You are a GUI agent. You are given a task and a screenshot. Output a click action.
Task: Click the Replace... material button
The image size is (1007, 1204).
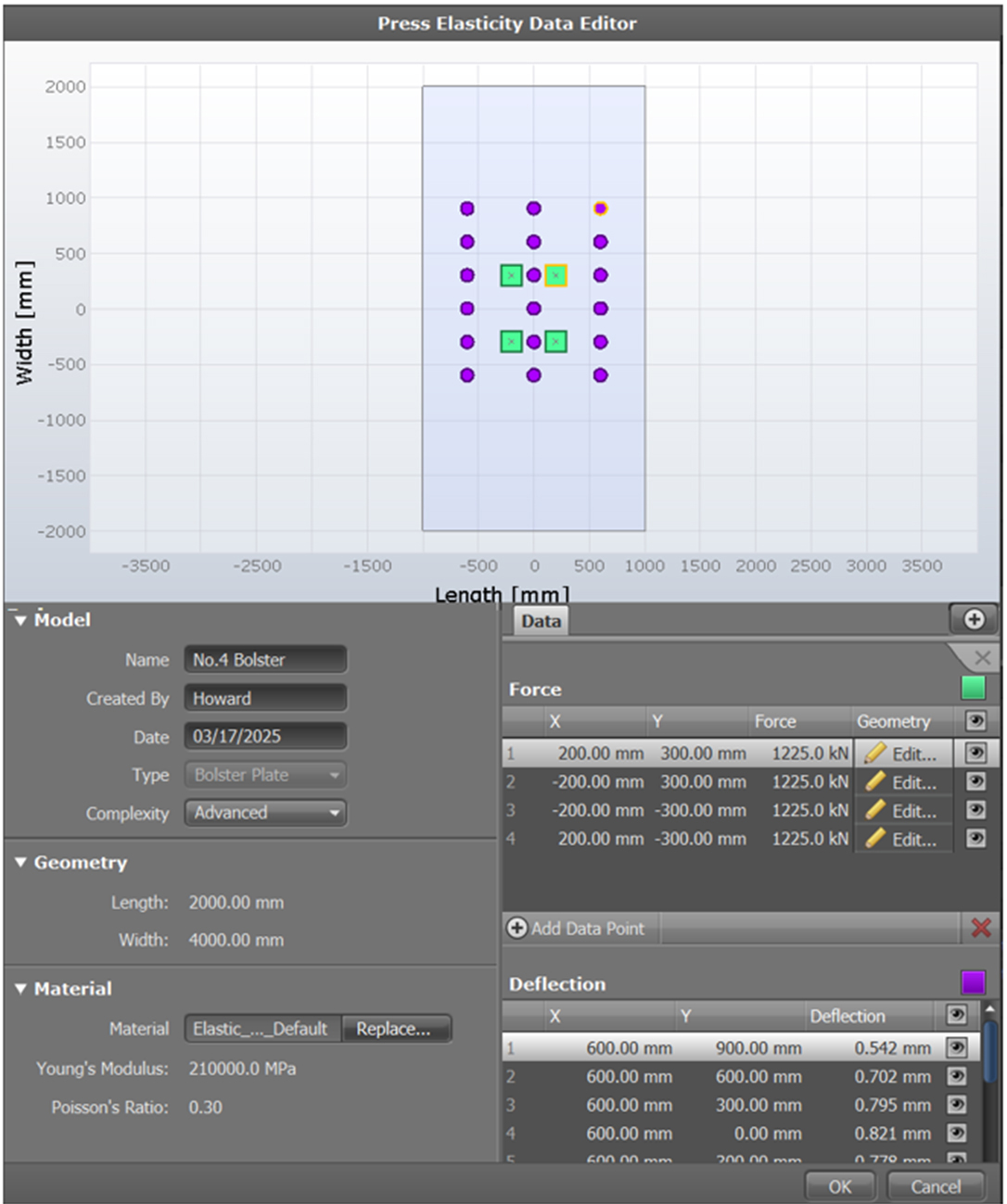point(395,1029)
